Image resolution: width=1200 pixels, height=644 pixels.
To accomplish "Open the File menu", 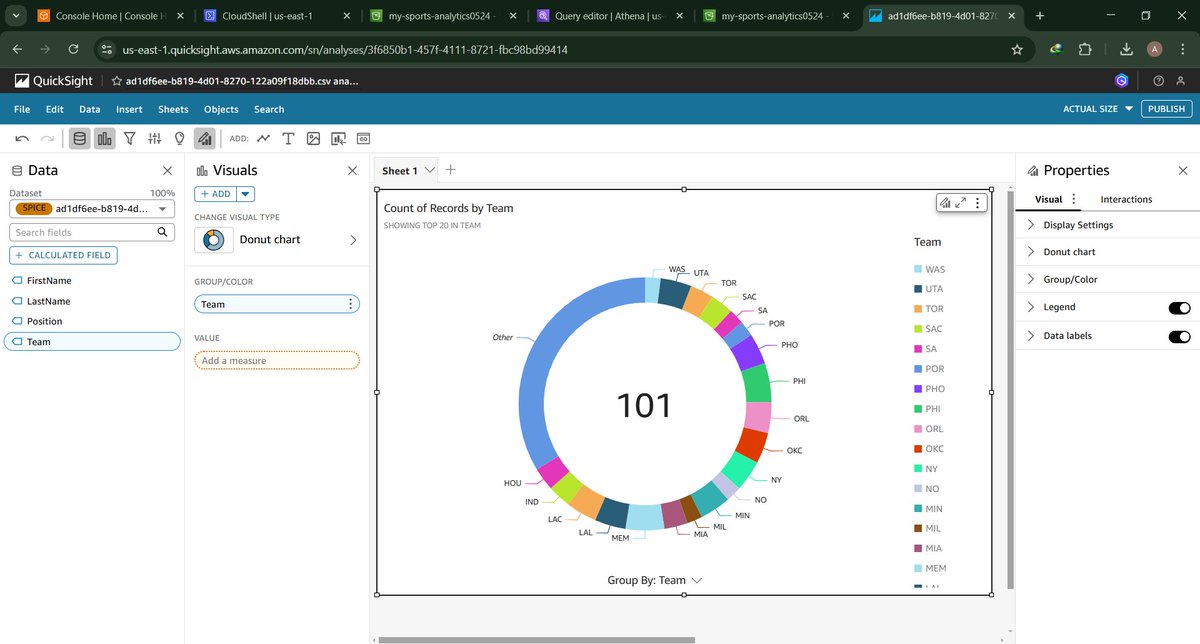I will coord(22,109).
